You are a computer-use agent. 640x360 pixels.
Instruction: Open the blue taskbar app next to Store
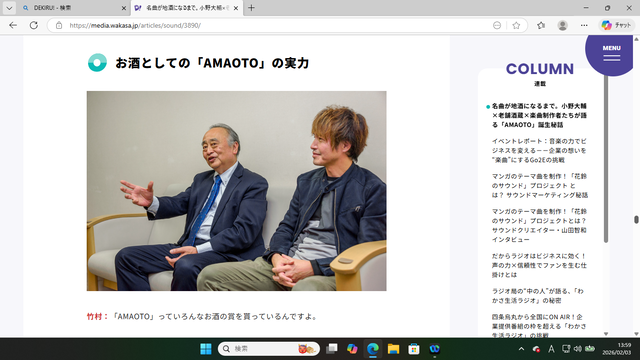[434, 349]
